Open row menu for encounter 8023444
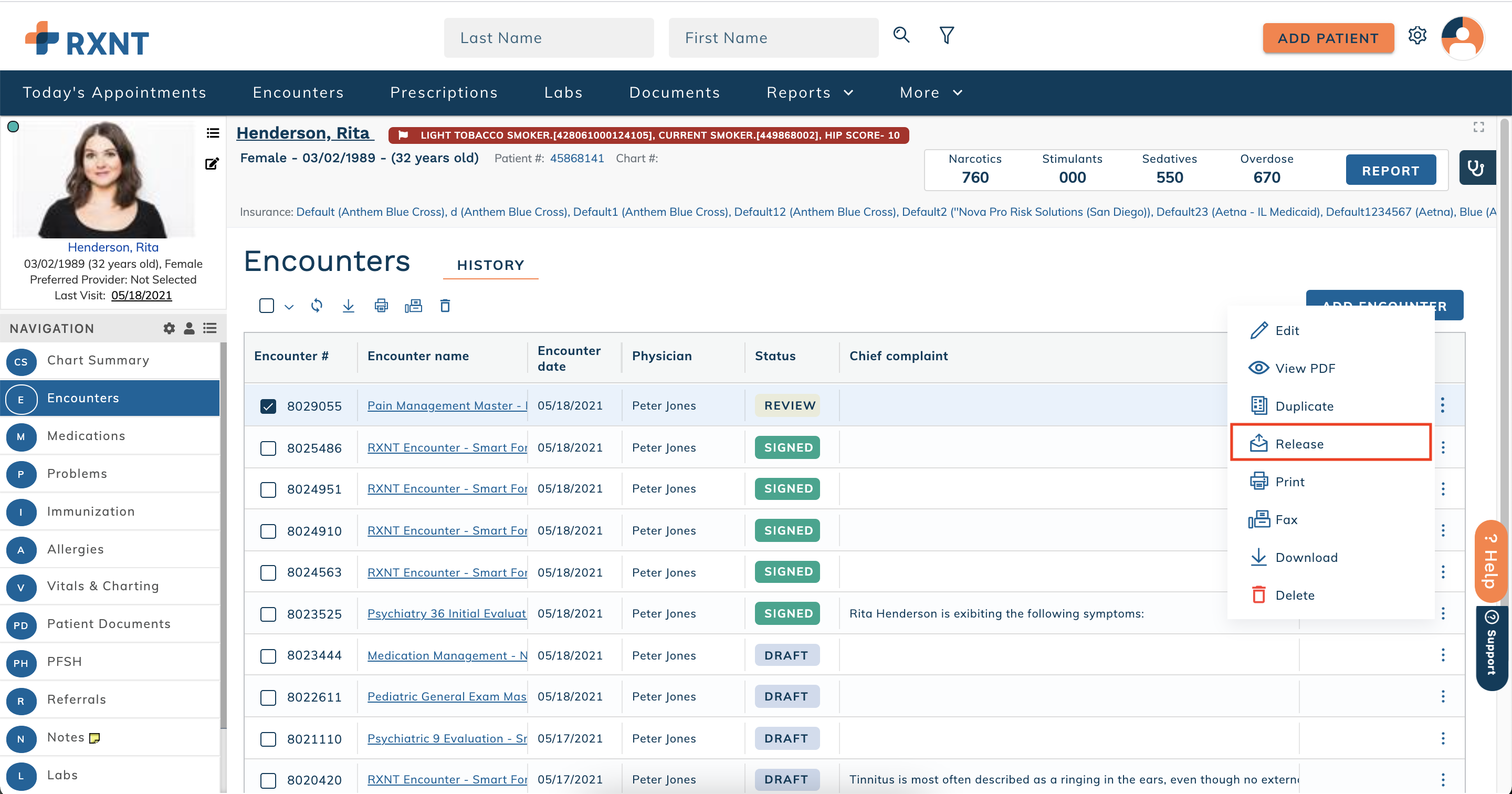 pyautogui.click(x=1442, y=655)
